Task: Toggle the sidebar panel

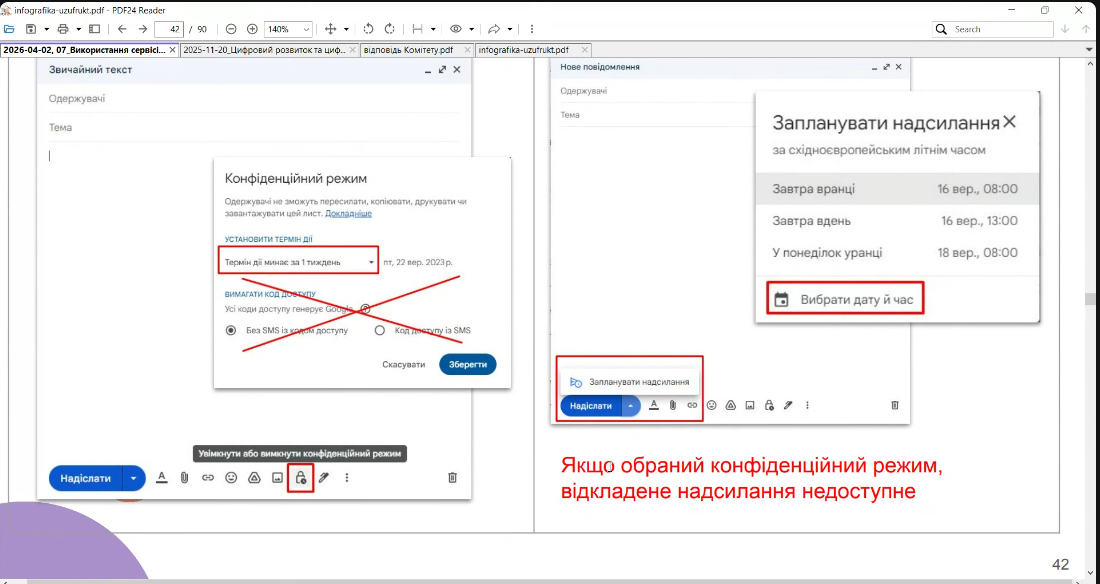Action: point(95,29)
